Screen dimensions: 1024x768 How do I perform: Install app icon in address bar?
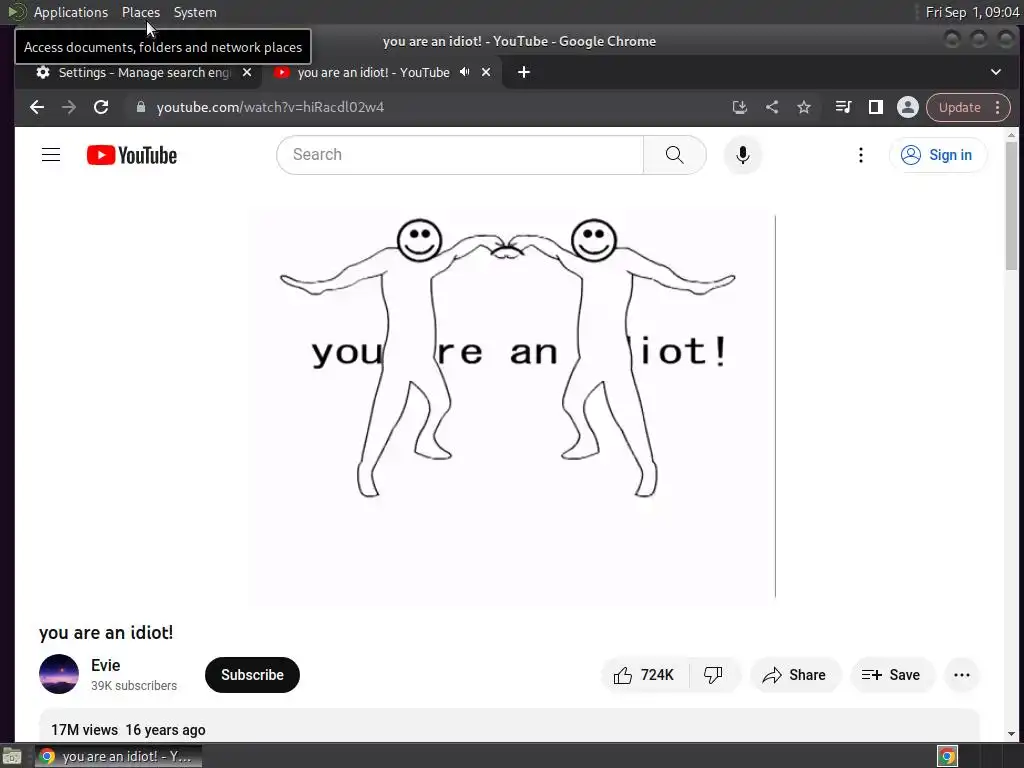[739, 107]
